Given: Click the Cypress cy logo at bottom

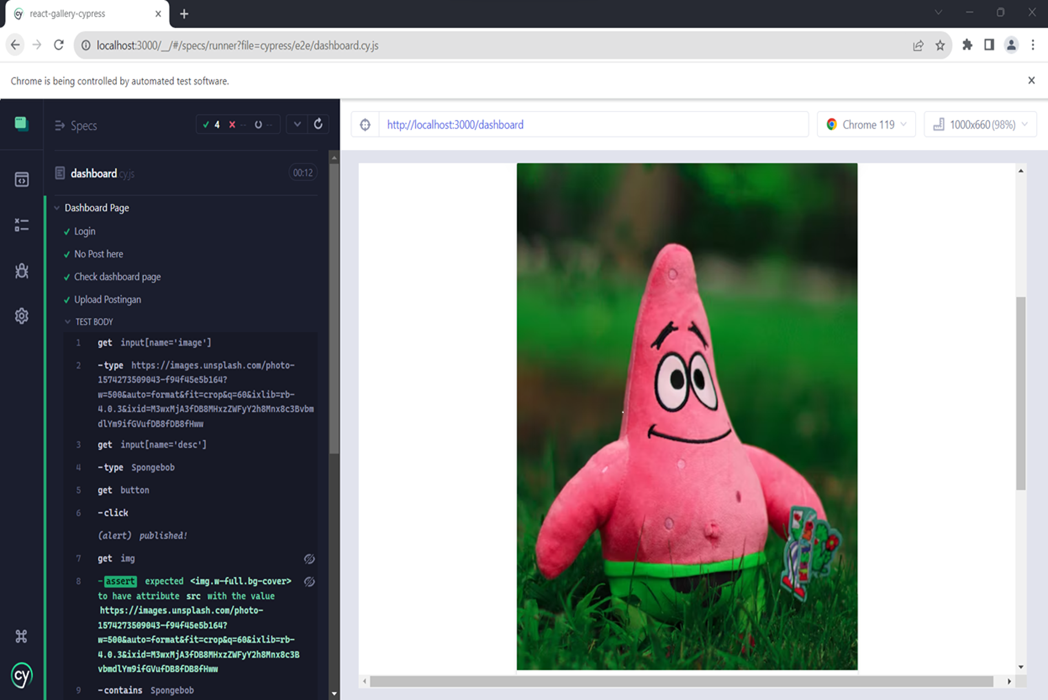Looking at the screenshot, I should click(21, 675).
